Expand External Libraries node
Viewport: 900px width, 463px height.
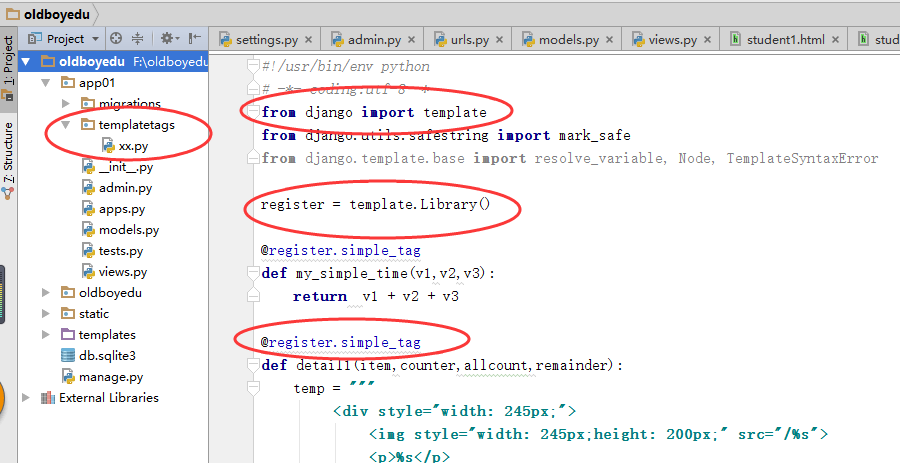click(26, 398)
